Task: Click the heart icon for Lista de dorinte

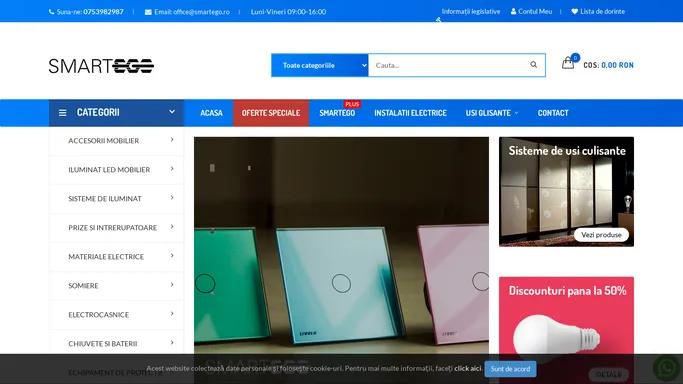Action: [x=575, y=11]
